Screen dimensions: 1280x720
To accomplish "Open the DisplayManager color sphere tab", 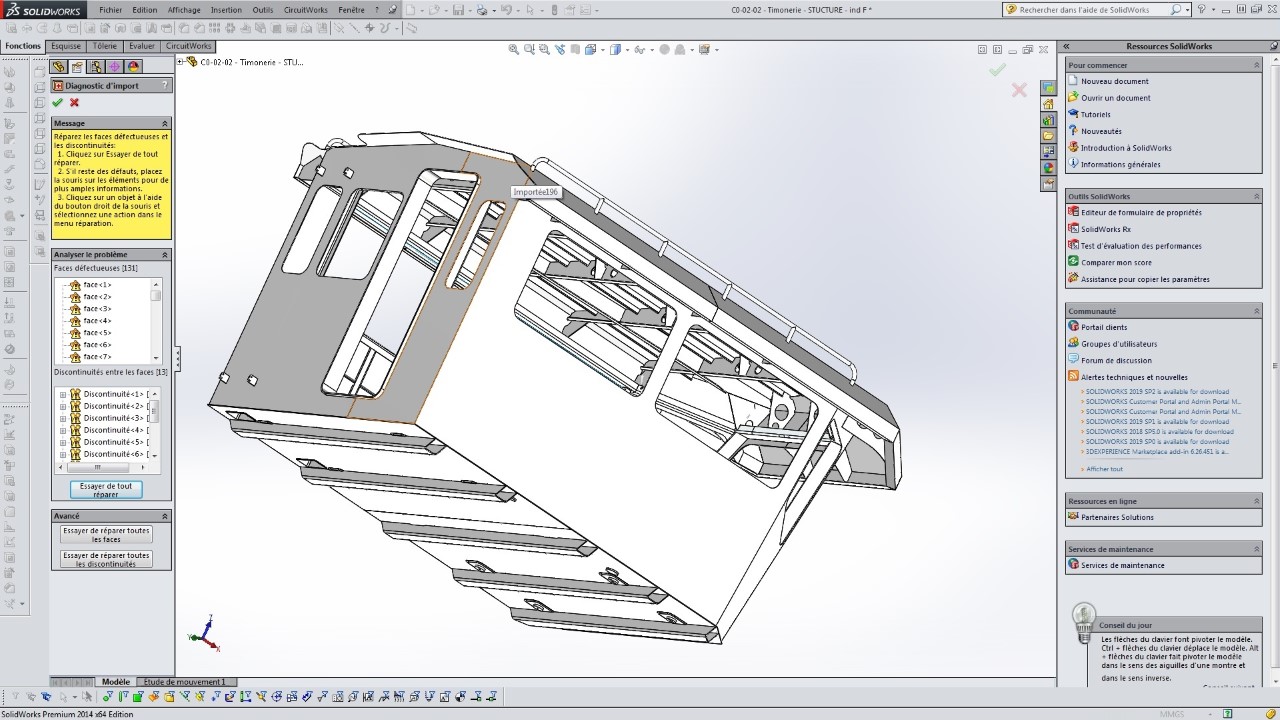I will tap(134, 67).
